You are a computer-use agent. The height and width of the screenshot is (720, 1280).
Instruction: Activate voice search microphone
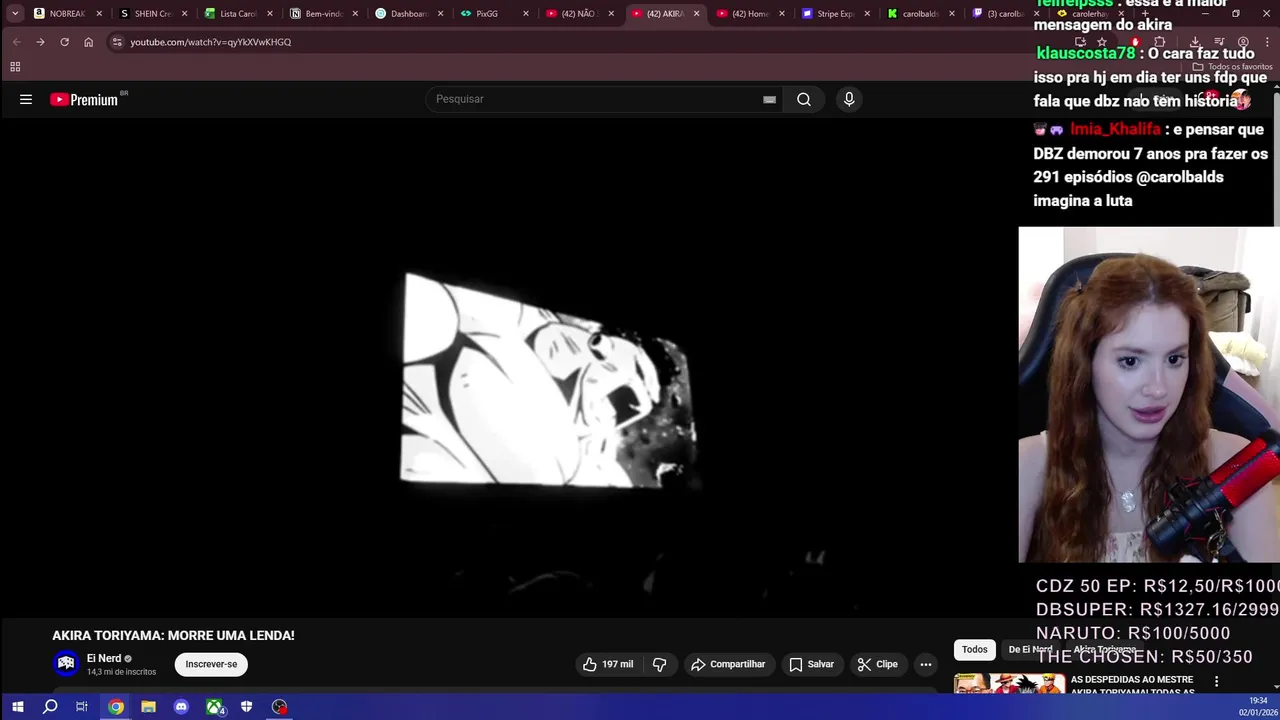pyautogui.click(x=849, y=99)
